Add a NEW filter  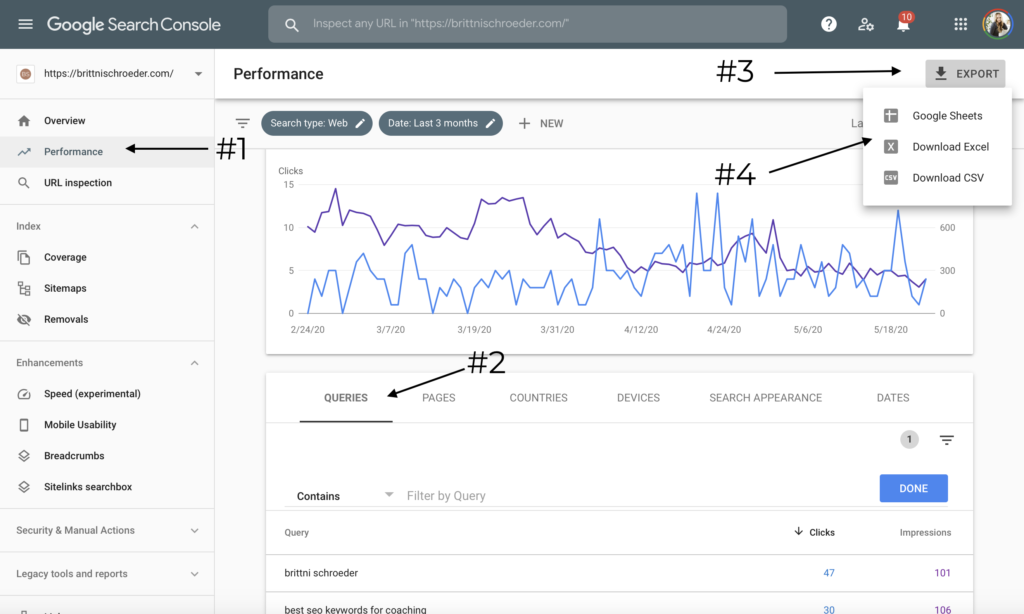tap(541, 123)
